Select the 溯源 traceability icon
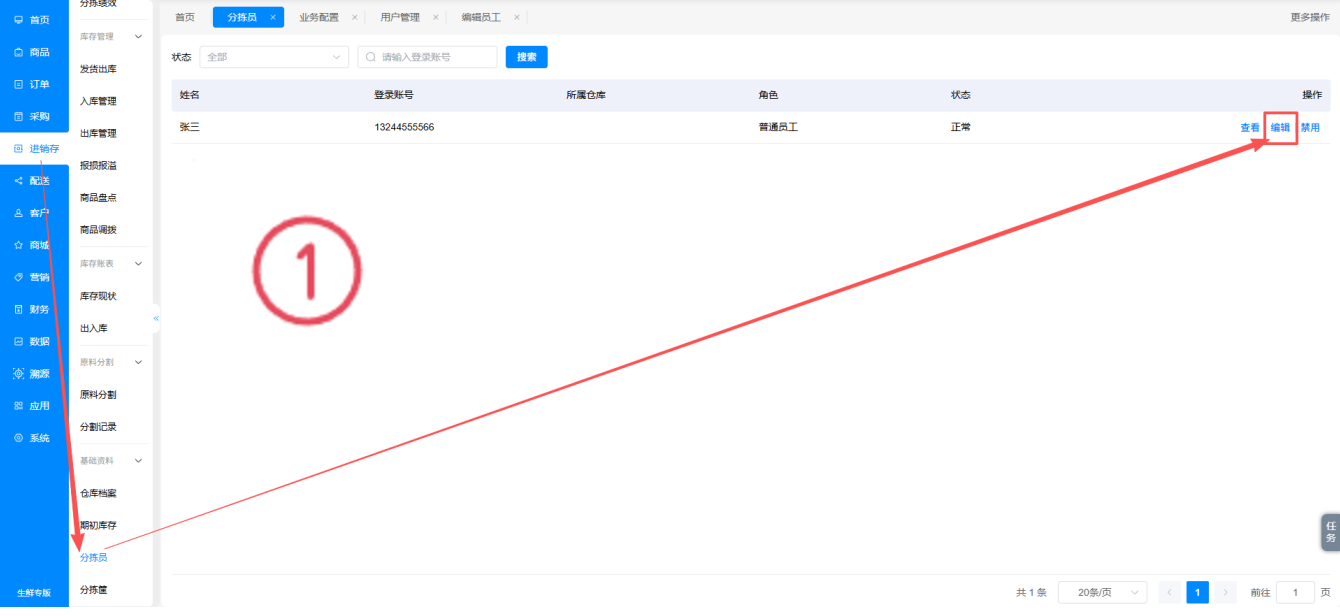The height and width of the screenshot is (616, 1340). point(18,373)
